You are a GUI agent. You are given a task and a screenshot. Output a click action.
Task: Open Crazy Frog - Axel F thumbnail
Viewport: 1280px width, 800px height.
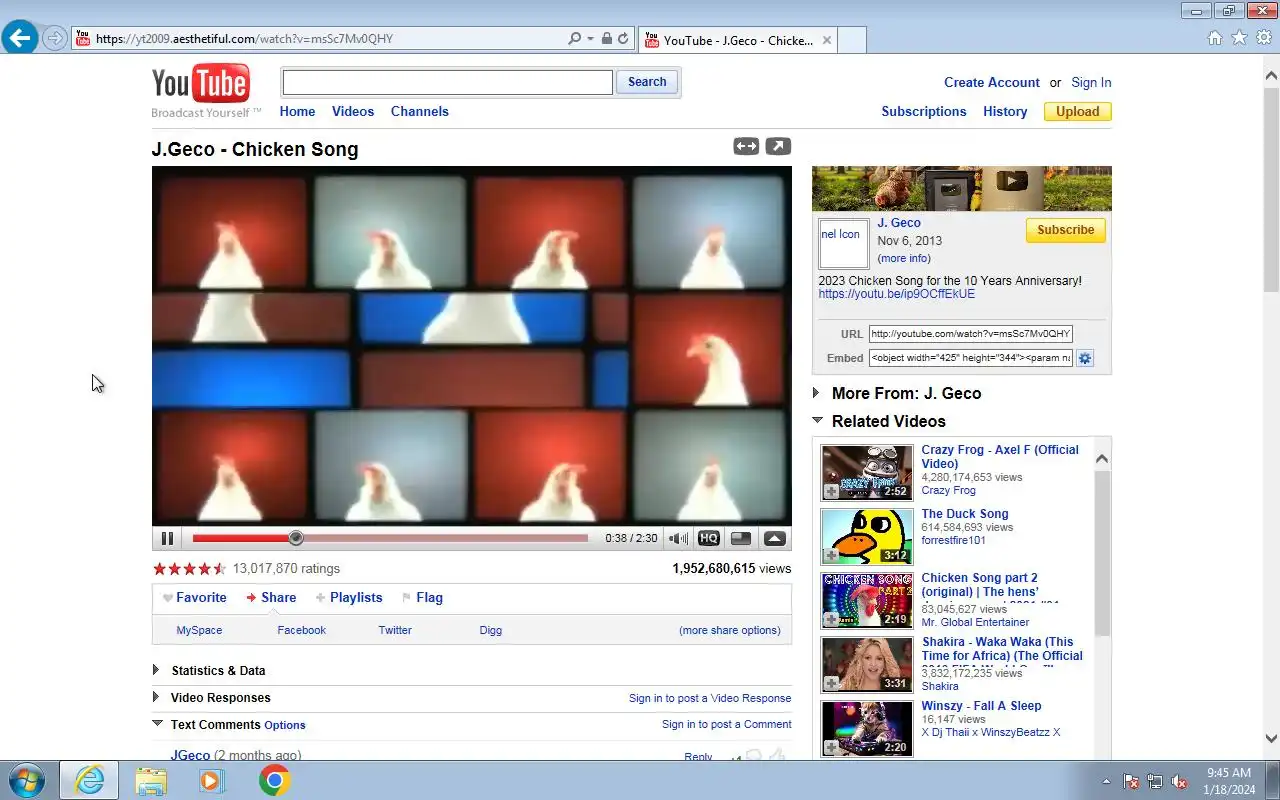tap(867, 472)
